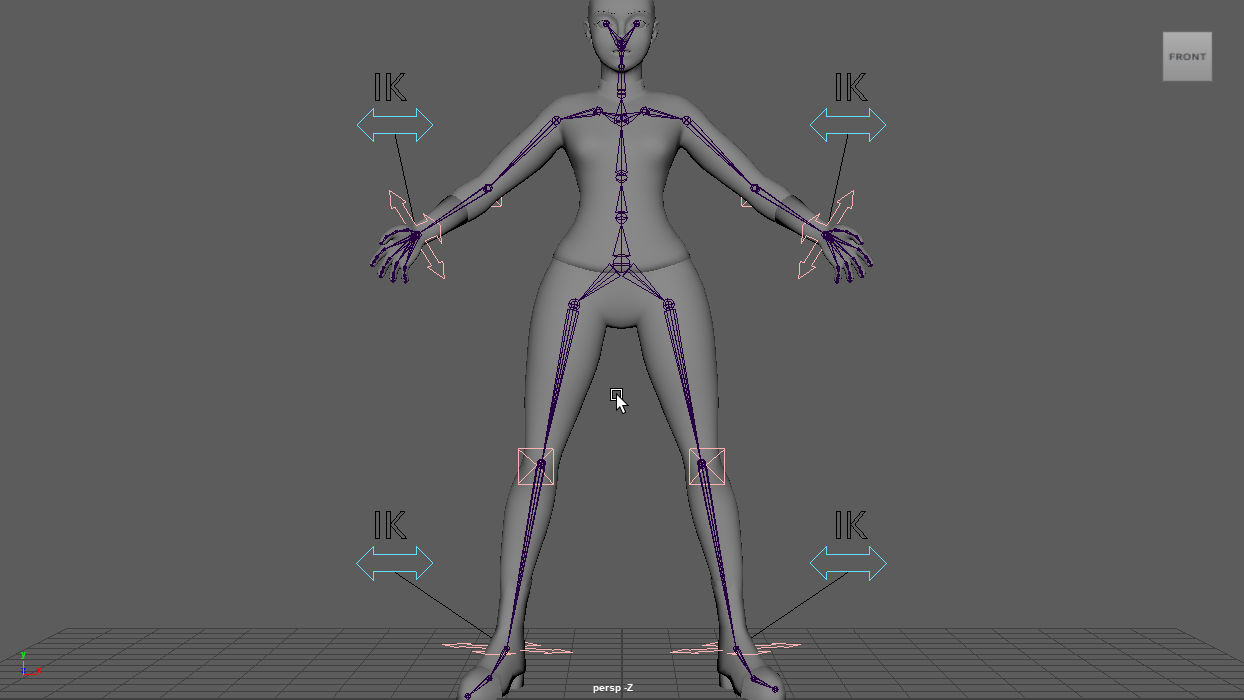Select the shoulder joint on the screen-left arm
The height and width of the screenshot is (700, 1244).
point(557,120)
